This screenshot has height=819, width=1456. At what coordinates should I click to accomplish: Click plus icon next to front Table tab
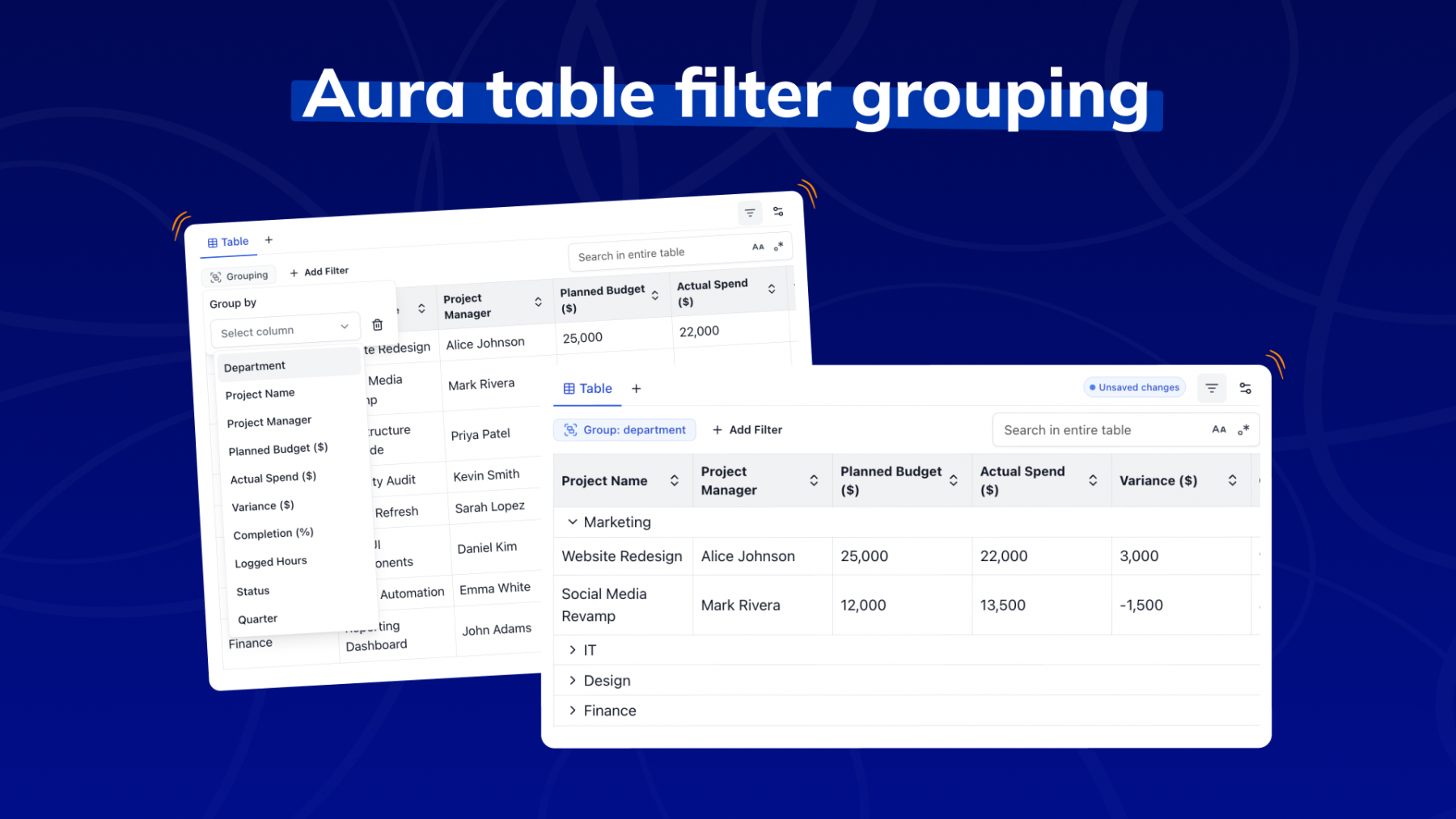637,389
